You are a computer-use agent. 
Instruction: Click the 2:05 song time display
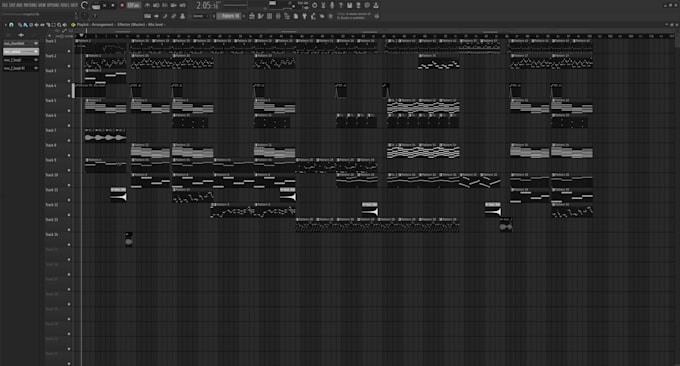click(207, 6)
